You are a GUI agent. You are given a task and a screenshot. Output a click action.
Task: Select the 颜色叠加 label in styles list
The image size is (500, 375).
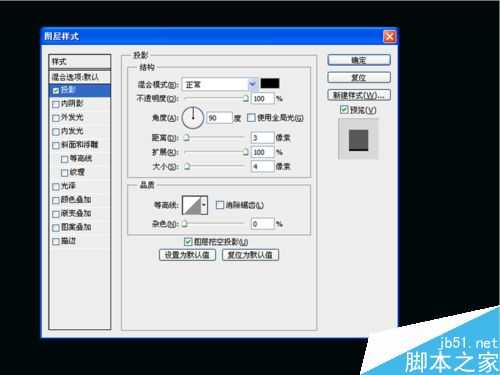[x=76, y=200]
